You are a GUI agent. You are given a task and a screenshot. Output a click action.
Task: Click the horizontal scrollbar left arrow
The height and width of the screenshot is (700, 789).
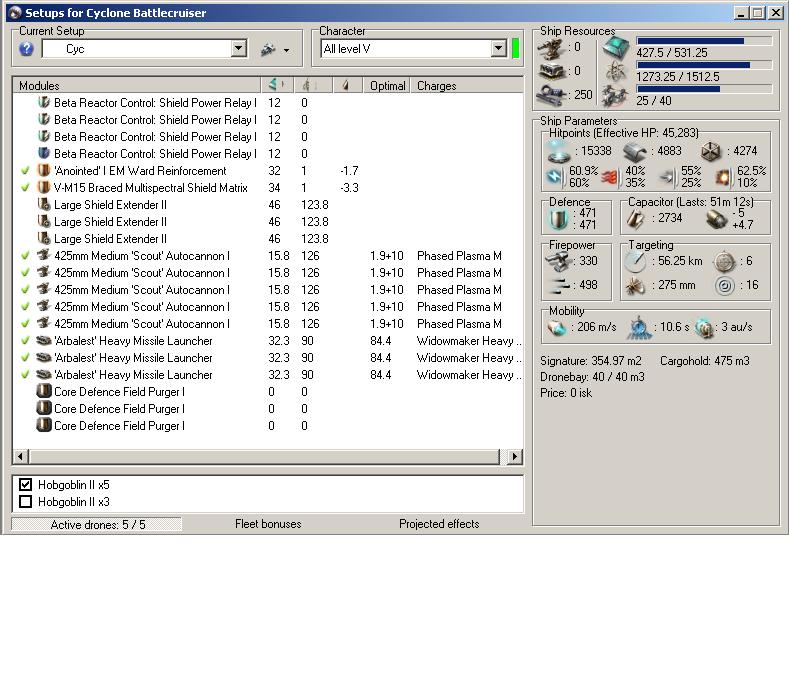[21, 456]
